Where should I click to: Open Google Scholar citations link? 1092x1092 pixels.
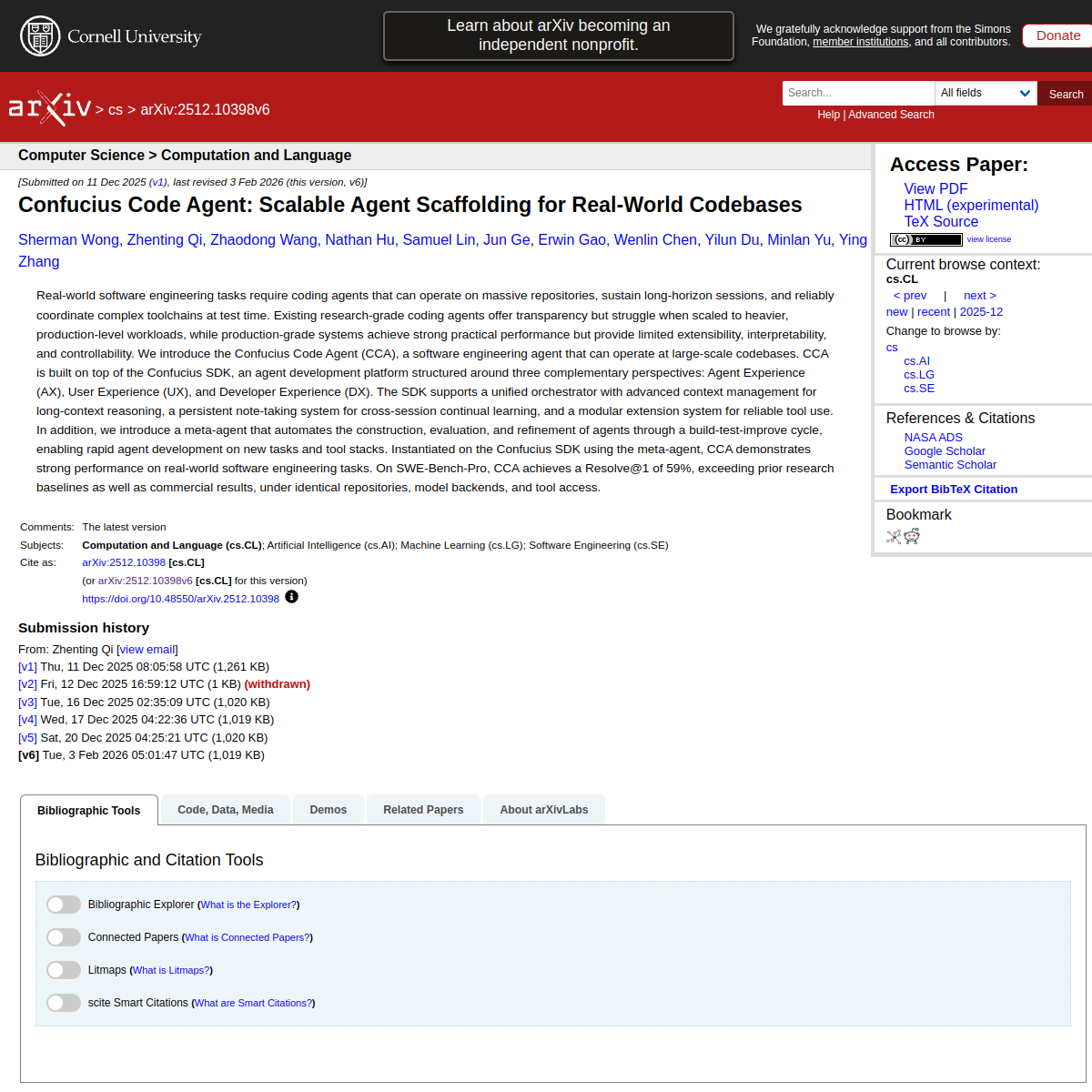[945, 451]
